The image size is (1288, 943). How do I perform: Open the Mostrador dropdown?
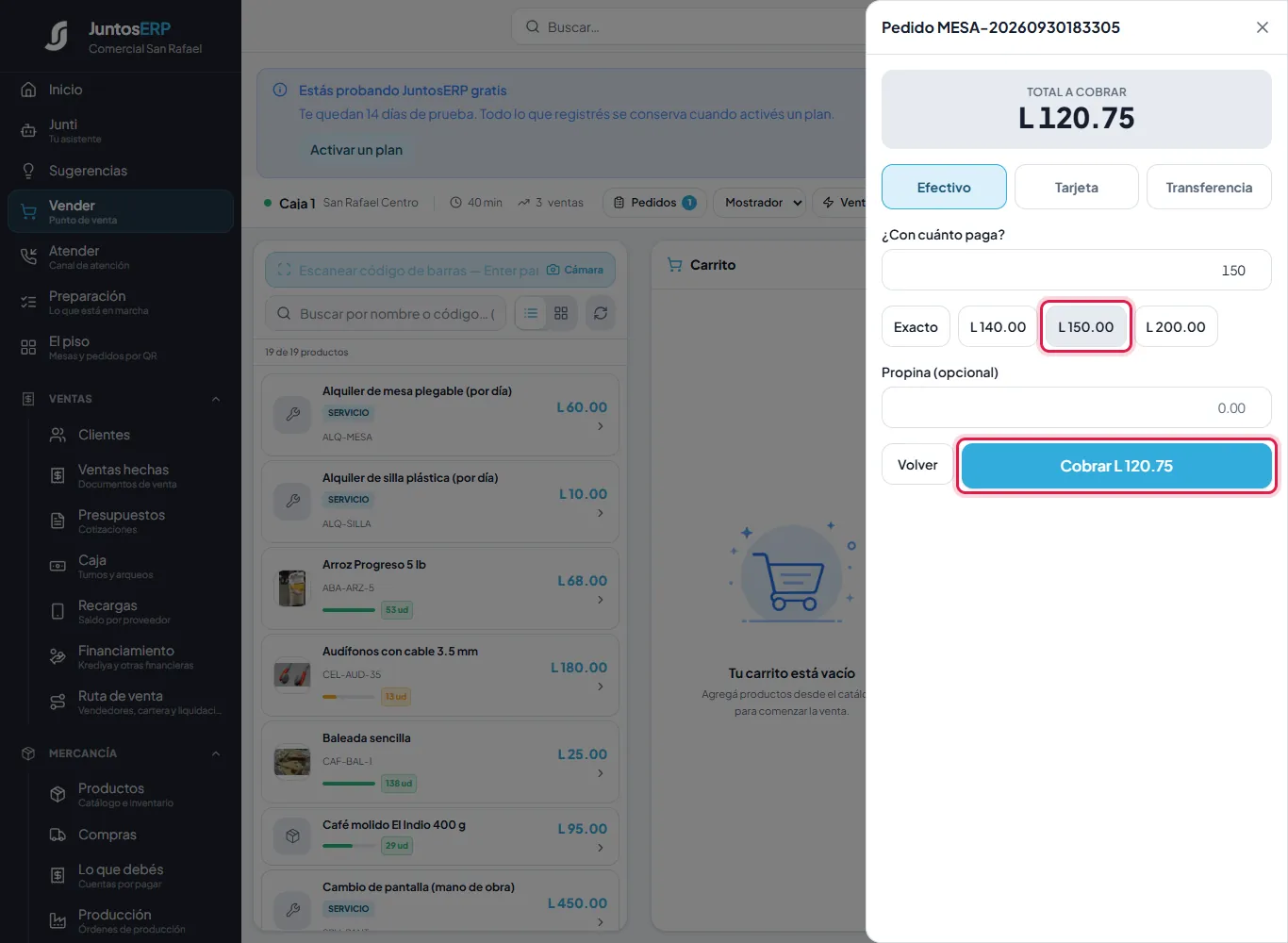click(x=758, y=203)
